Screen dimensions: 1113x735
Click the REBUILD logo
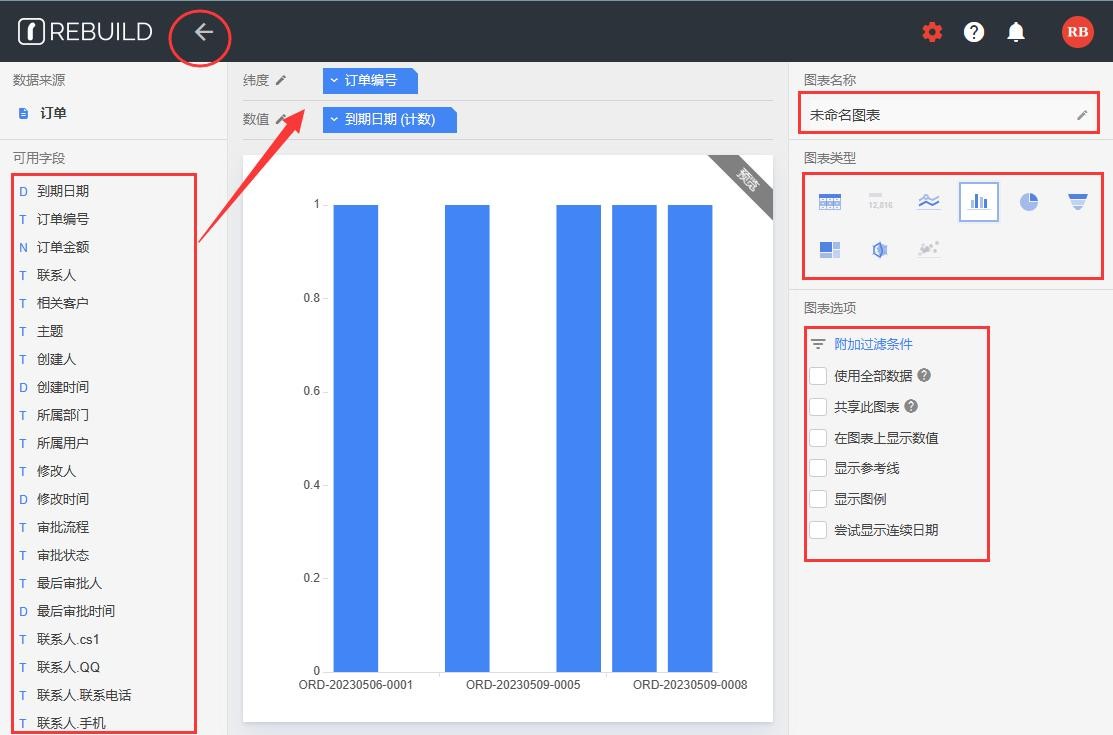(x=85, y=32)
